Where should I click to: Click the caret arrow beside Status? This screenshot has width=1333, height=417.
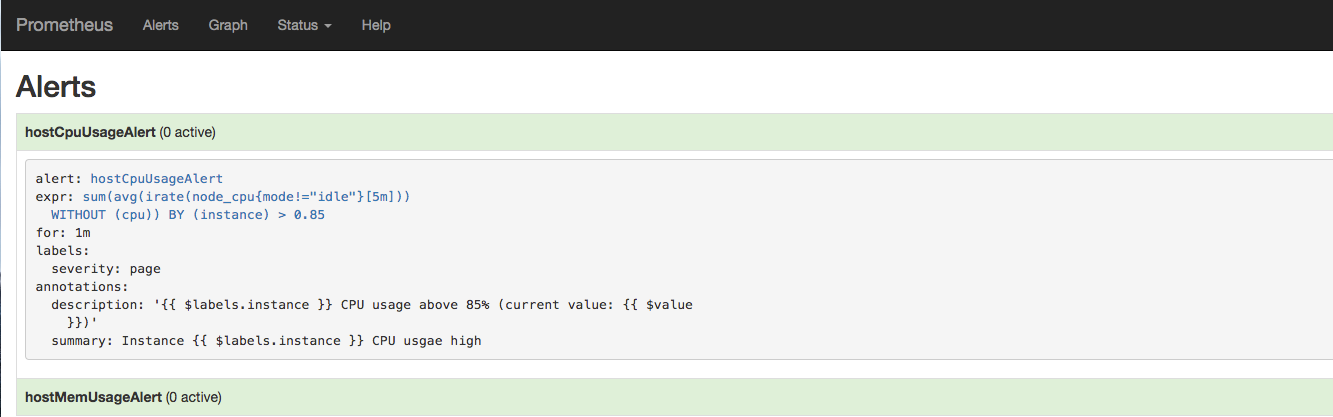click(x=327, y=26)
